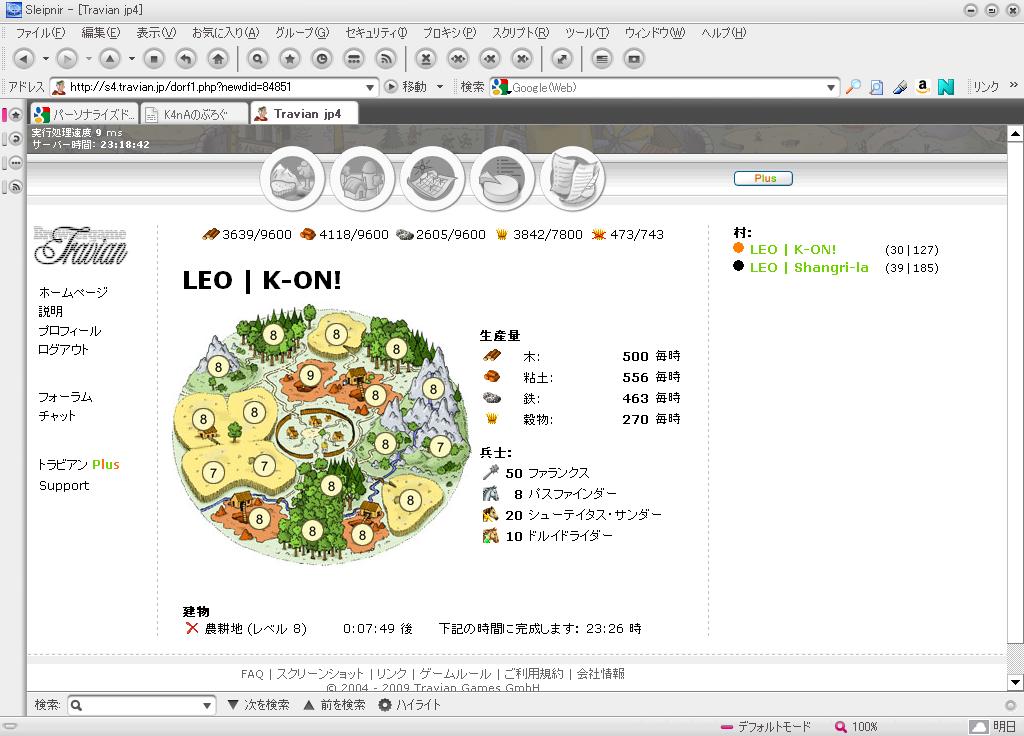Open the フォーラム link
1024x736 pixels.
click(65, 396)
